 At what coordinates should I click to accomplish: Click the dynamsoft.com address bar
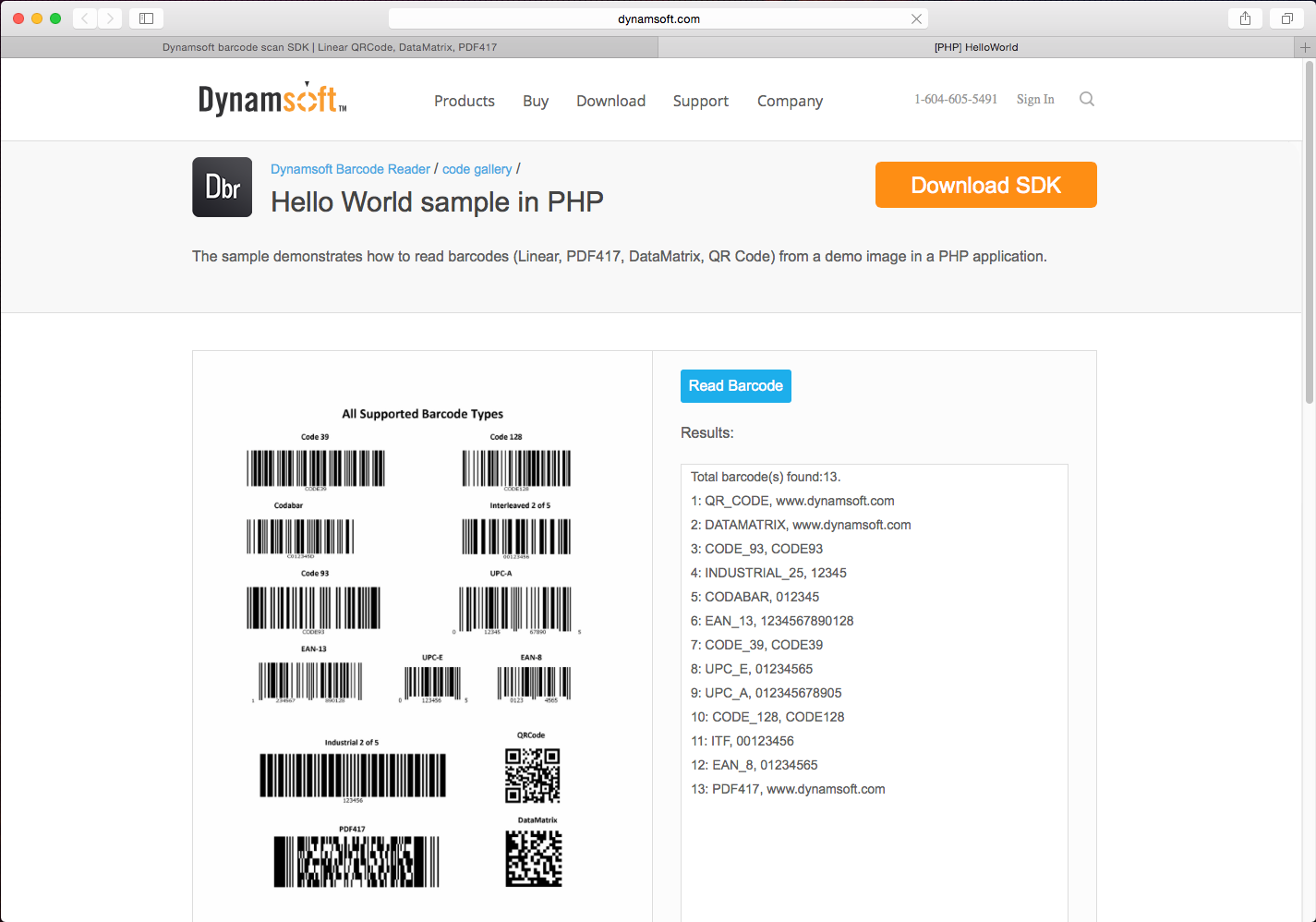(x=658, y=18)
